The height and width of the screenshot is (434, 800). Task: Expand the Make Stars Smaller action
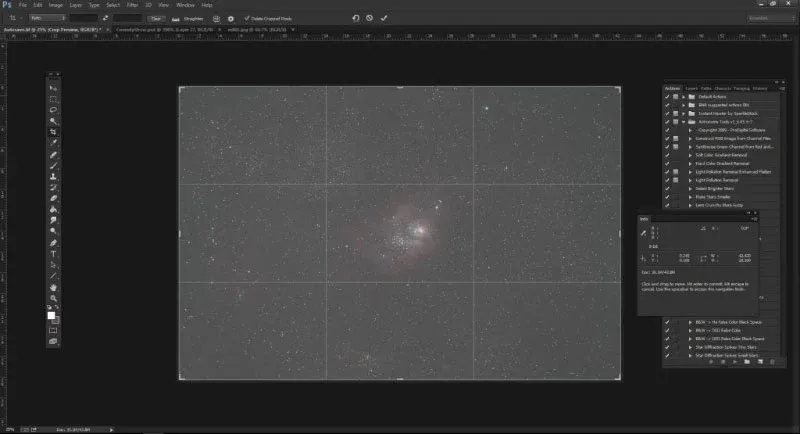[x=691, y=196]
